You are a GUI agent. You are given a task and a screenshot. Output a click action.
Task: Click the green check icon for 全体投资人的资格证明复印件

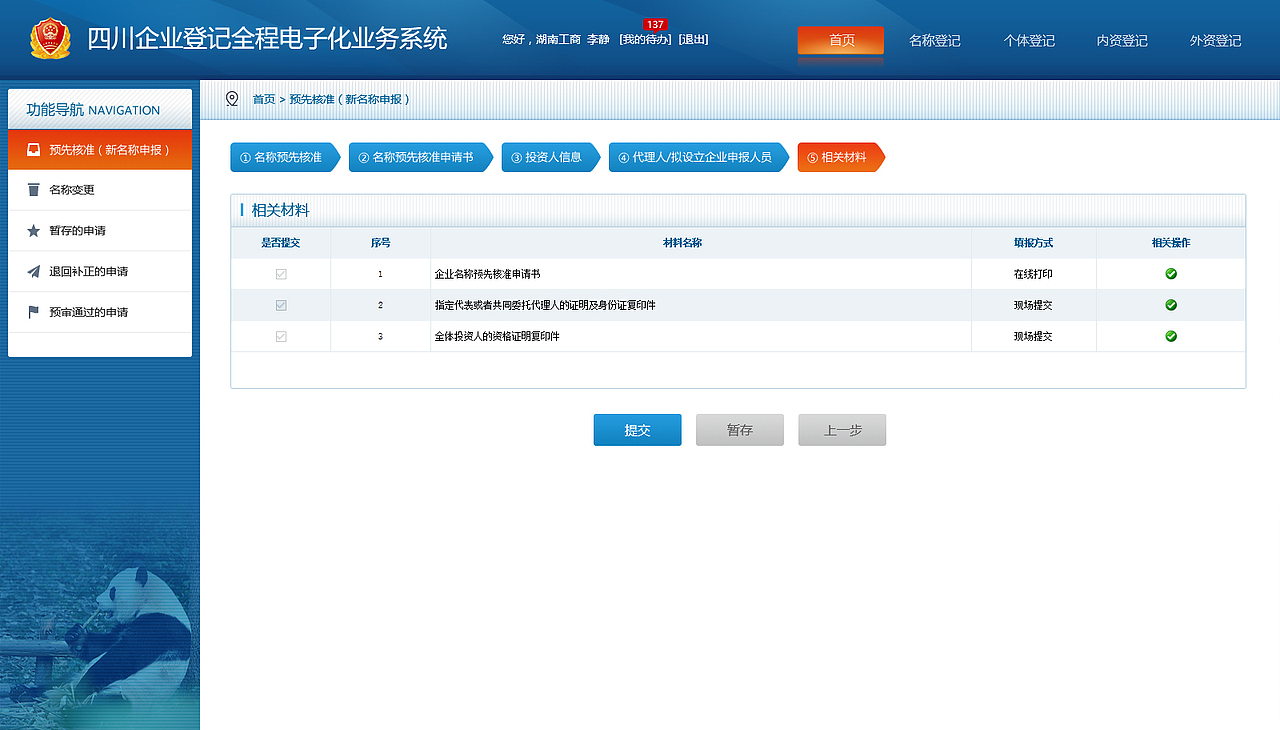coord(1170,336)
